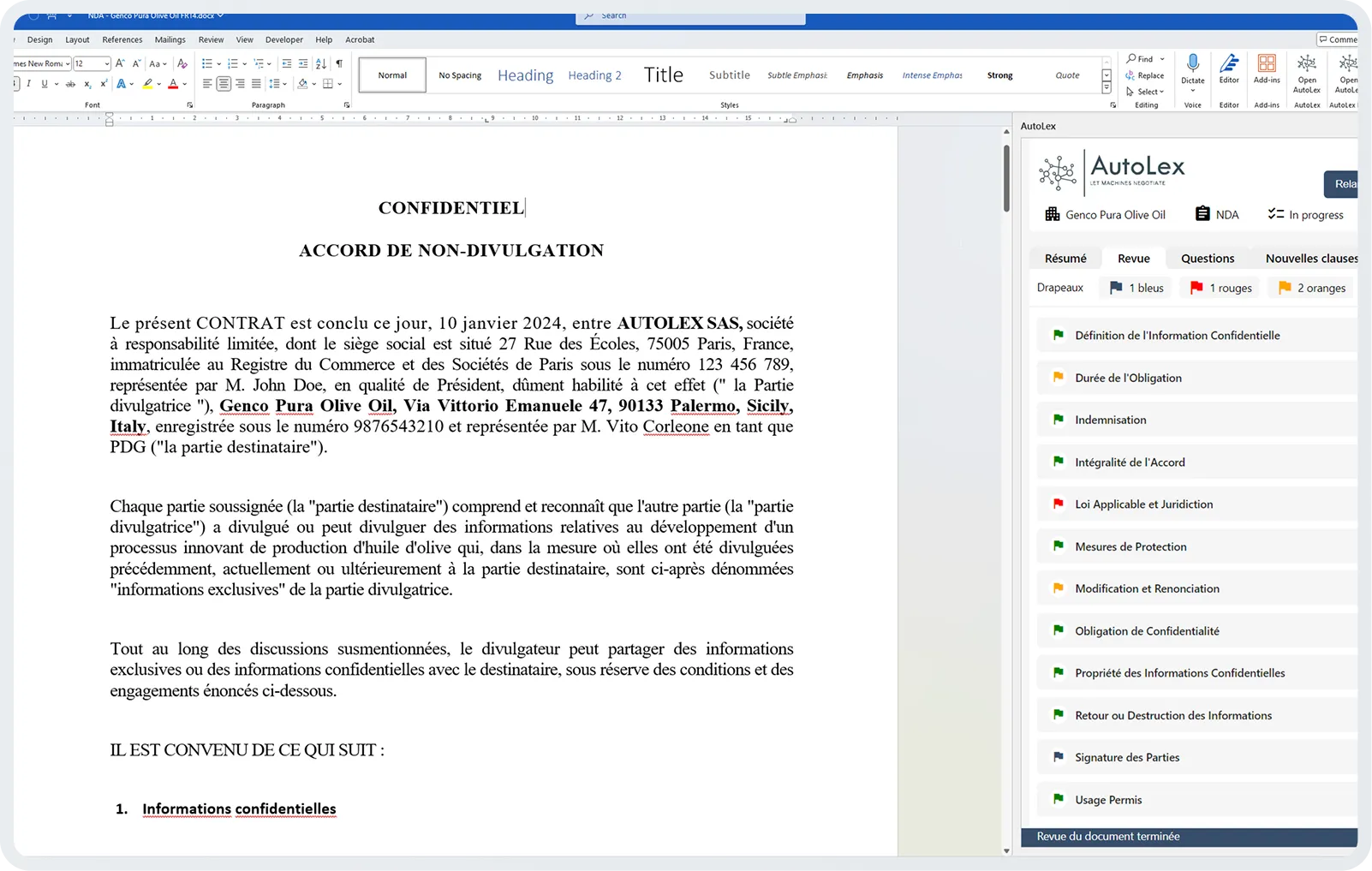
Task: Decrease paragraph indent
Action: pyautogui.click(x=286, y=63)
